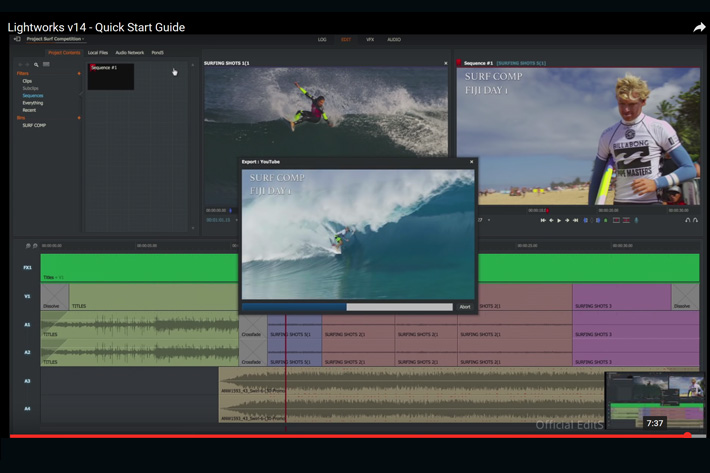Jump to the sequence start in the viewer

tap(543, 220)
